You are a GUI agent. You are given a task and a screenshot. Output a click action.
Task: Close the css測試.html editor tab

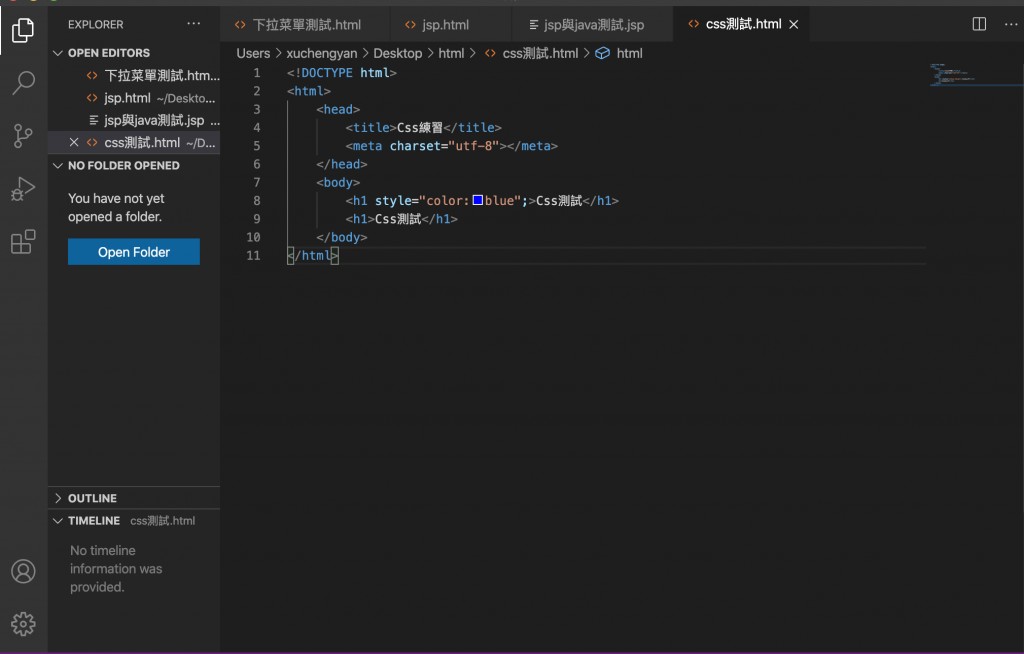[x=793, y=24]
